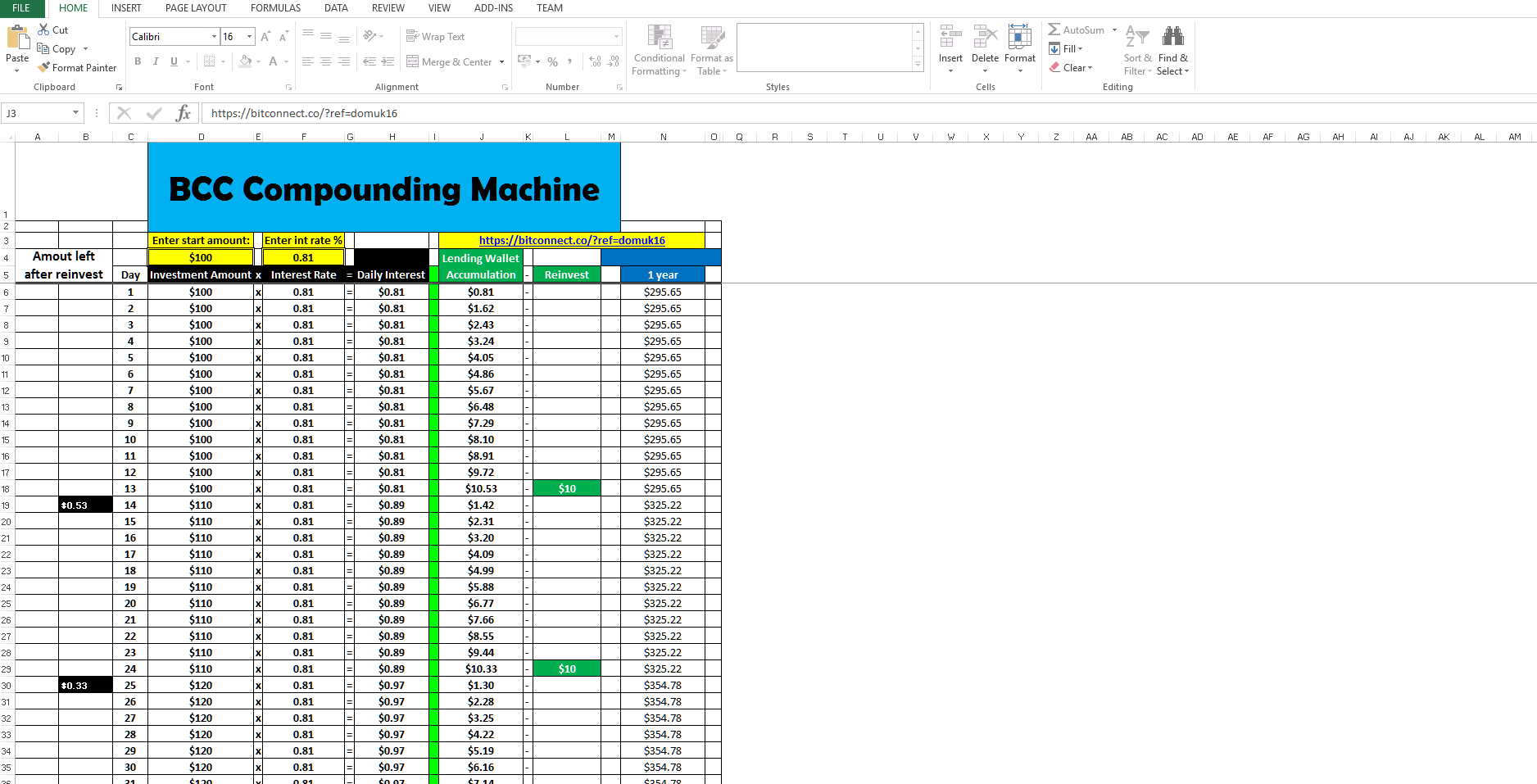Screen dimensions: 1537x784
Task: Open Merge & Center dropdown arrow
Action: [502, 62]
